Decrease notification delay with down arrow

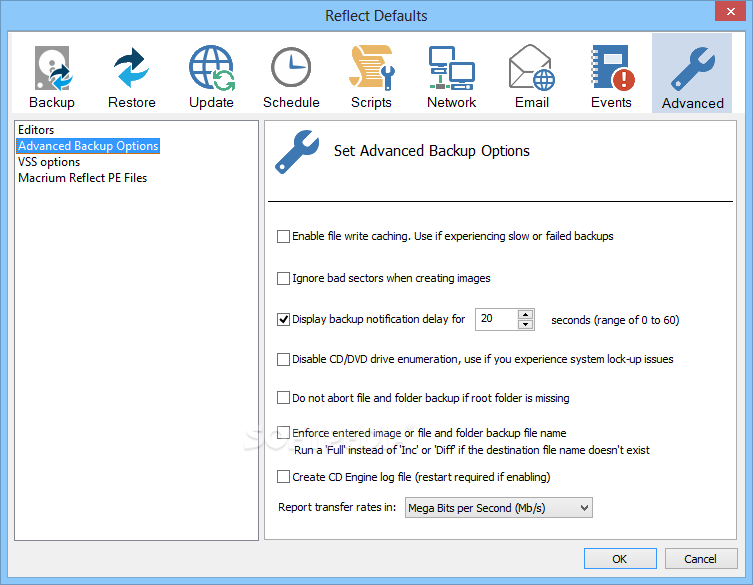click(x=526, y=324)
